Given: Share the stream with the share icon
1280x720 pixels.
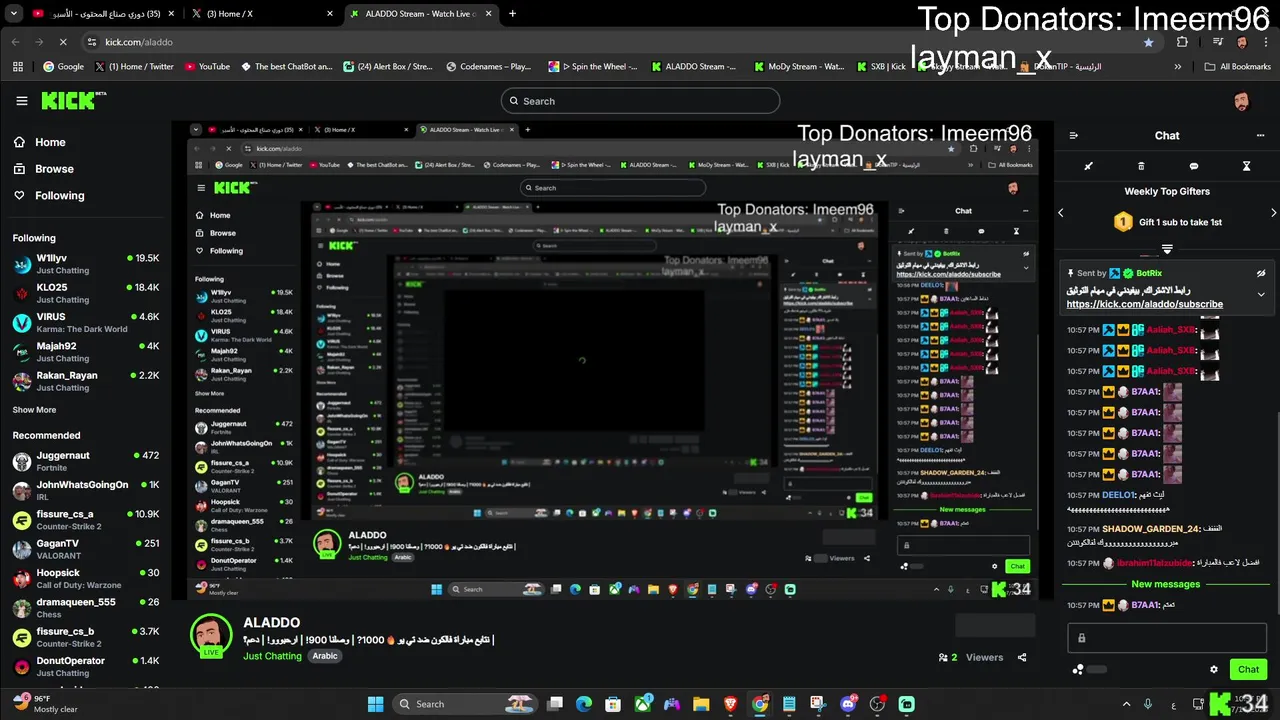Looking at the screenshot, I should 1021,657.
